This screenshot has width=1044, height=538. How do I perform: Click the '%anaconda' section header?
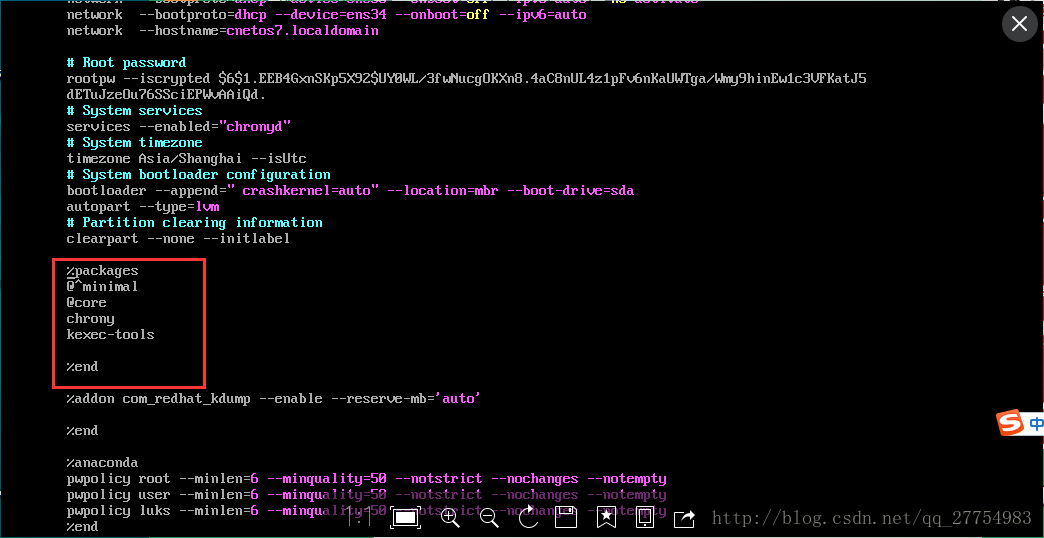[x=102, y=462]
